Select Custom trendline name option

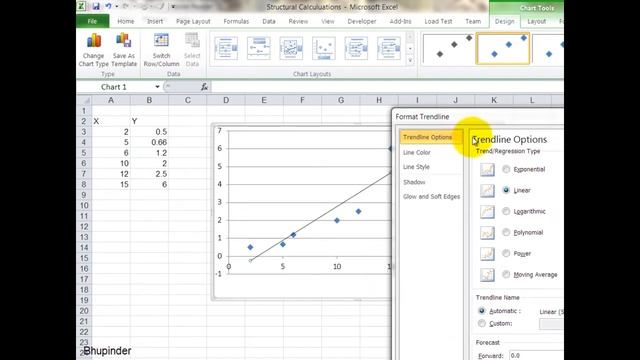482,323
